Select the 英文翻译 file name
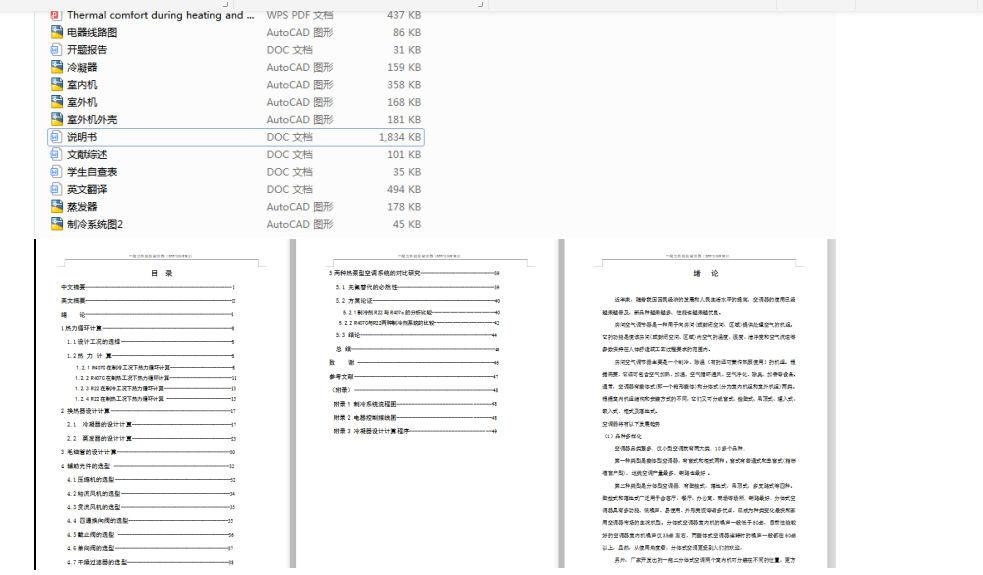Viewport: 983px width, 575px height. coord(87,190)
